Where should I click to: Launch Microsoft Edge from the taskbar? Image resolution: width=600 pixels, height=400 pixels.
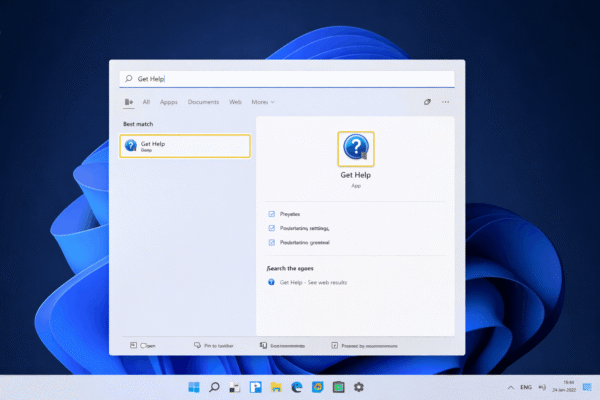tap(297, 387)
